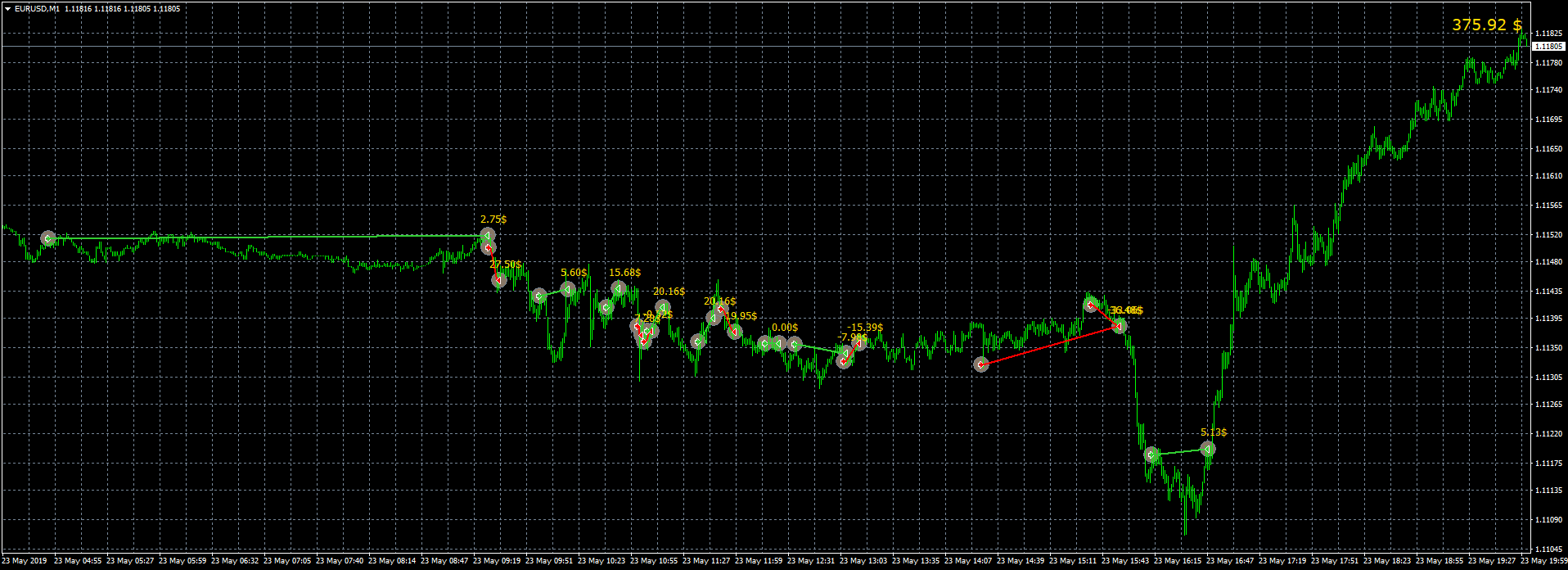Select the 23 May 13:03 time label

(x=863, y=562)
